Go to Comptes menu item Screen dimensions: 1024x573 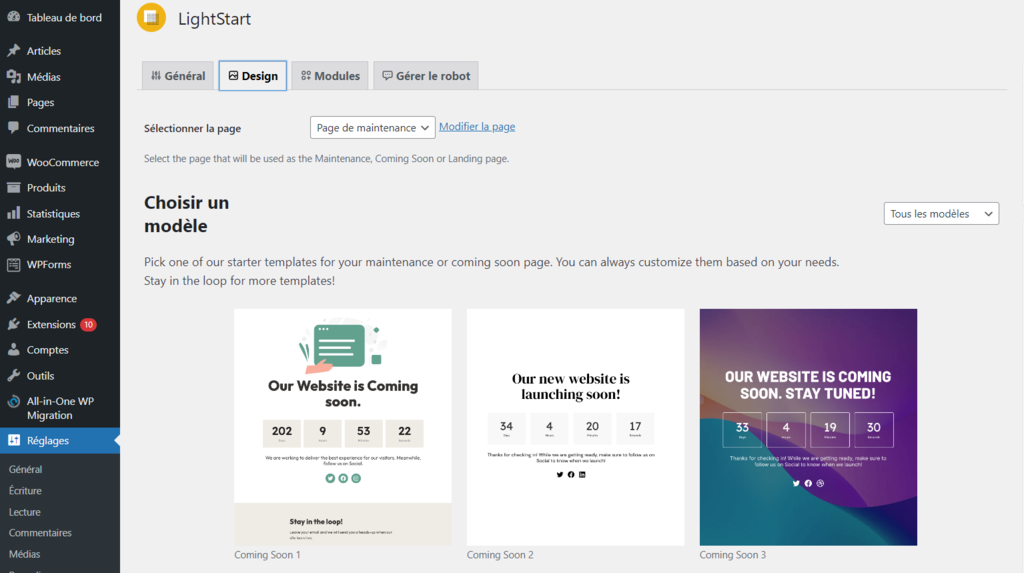pos(60,350)
